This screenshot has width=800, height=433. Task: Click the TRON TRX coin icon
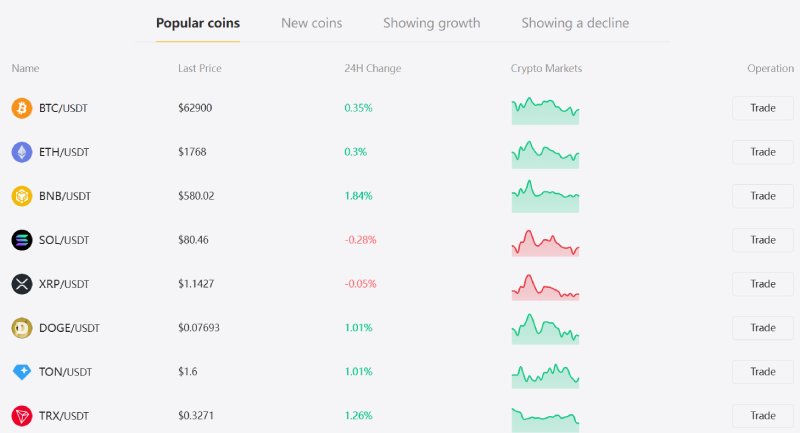22,416
